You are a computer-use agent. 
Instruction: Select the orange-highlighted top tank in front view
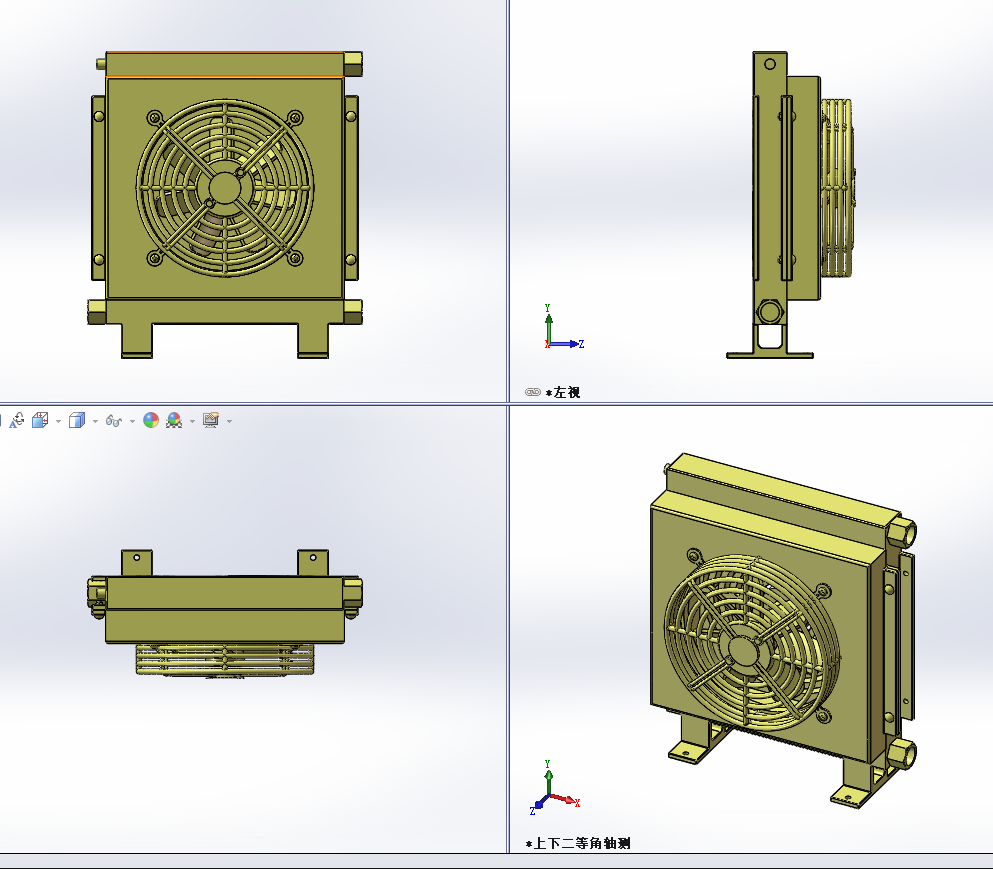(x=224, y=65)
